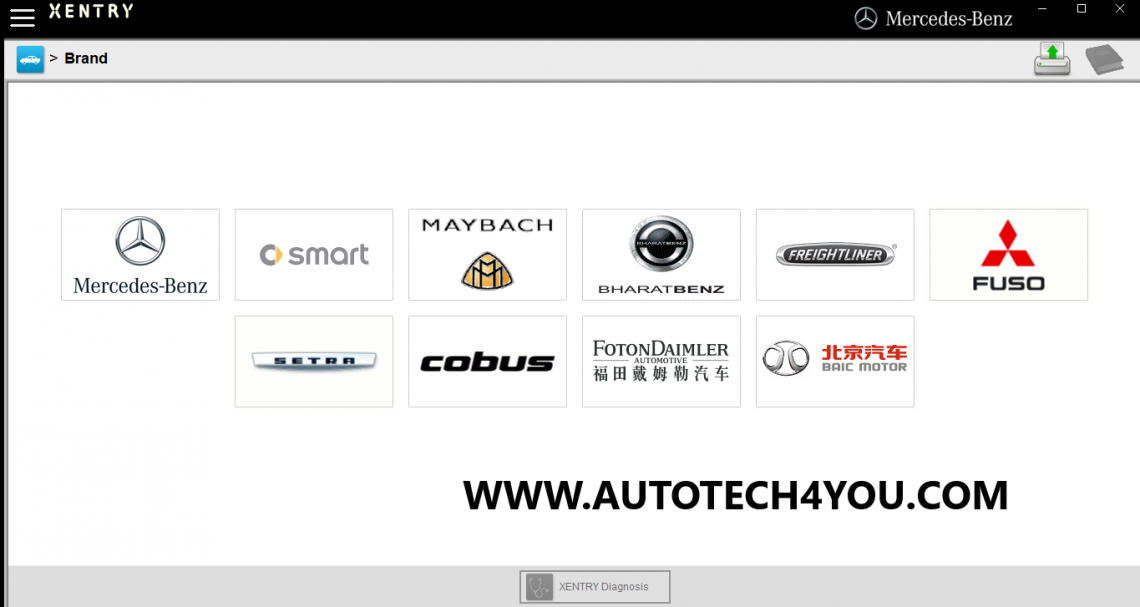Open the manual book icon
The width and height of the screenshot is (1140, 607).
pyautogui.click(x=1104, y=60)
